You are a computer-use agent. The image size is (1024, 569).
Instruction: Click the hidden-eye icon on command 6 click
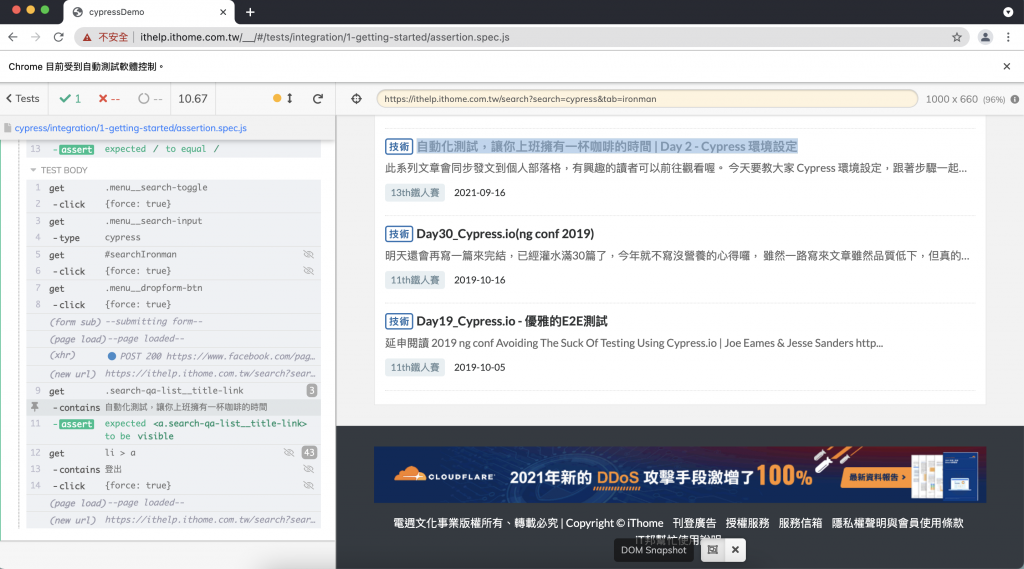pyautogui.click(x=308, y=270)
